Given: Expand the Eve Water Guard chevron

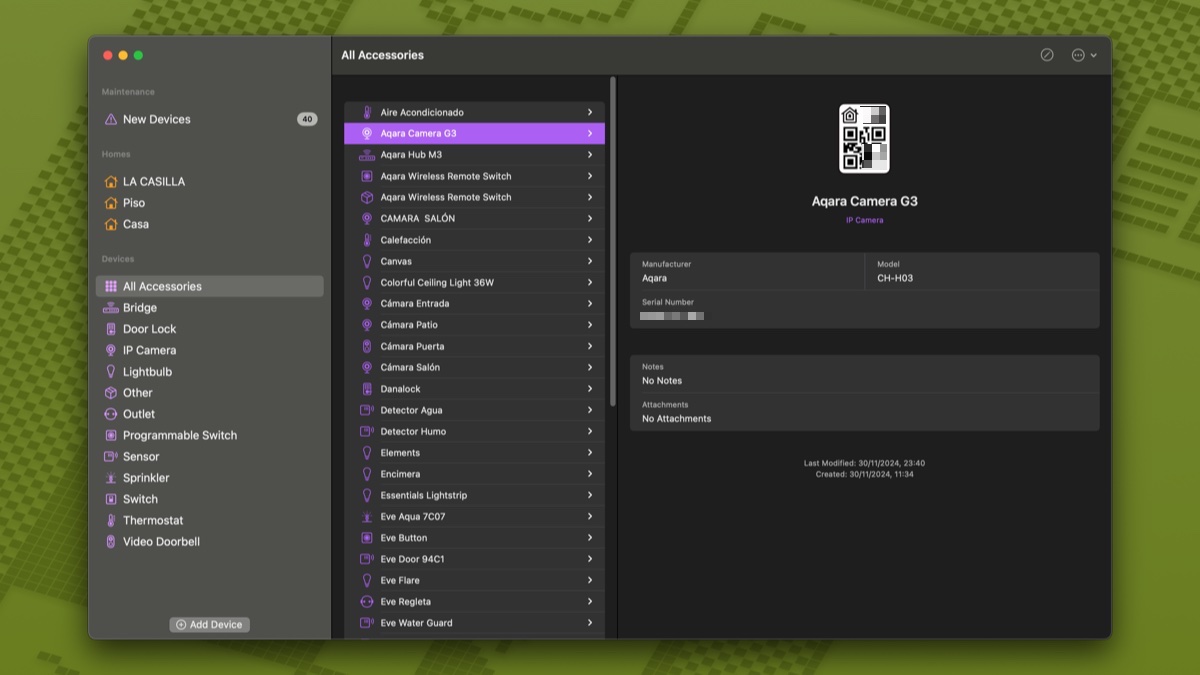Looking at the screenshot, I should 590,623.
